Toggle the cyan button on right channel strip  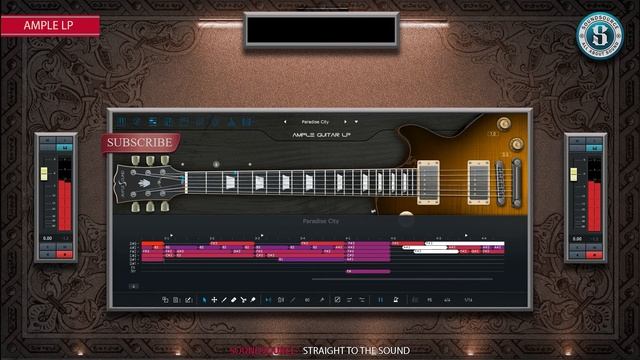[x=594, y=148]
